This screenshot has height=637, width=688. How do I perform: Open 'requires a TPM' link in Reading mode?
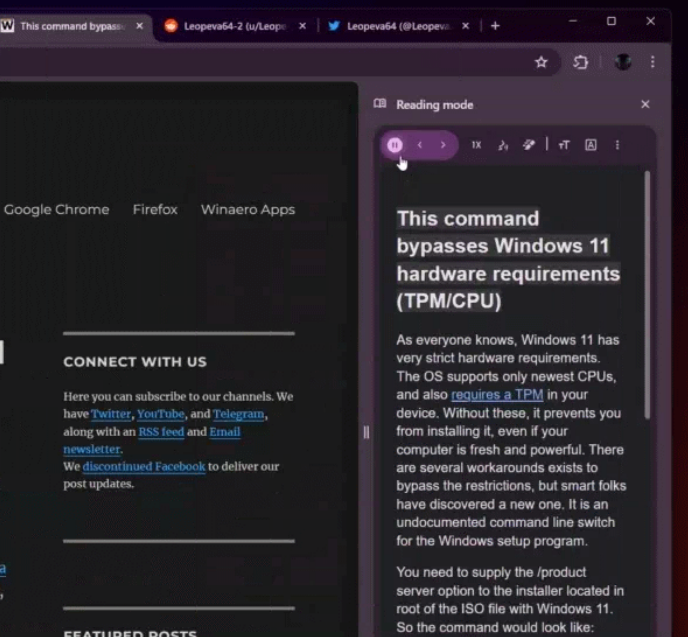click(x=497, y=395)
